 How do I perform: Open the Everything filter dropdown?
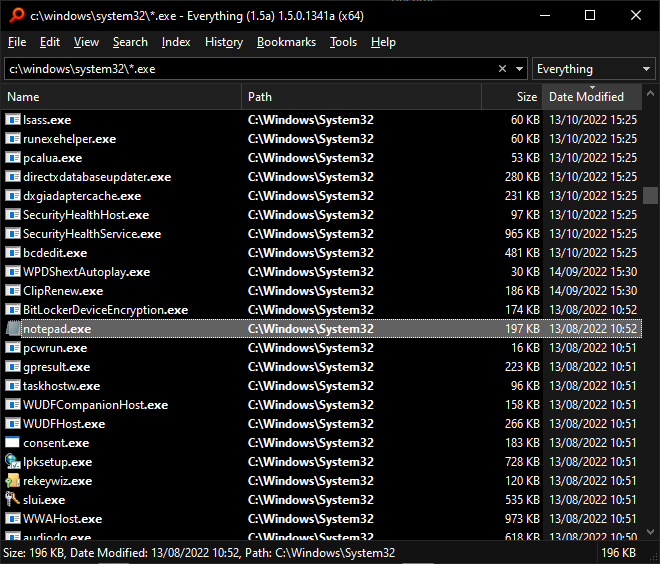point(593,69)
